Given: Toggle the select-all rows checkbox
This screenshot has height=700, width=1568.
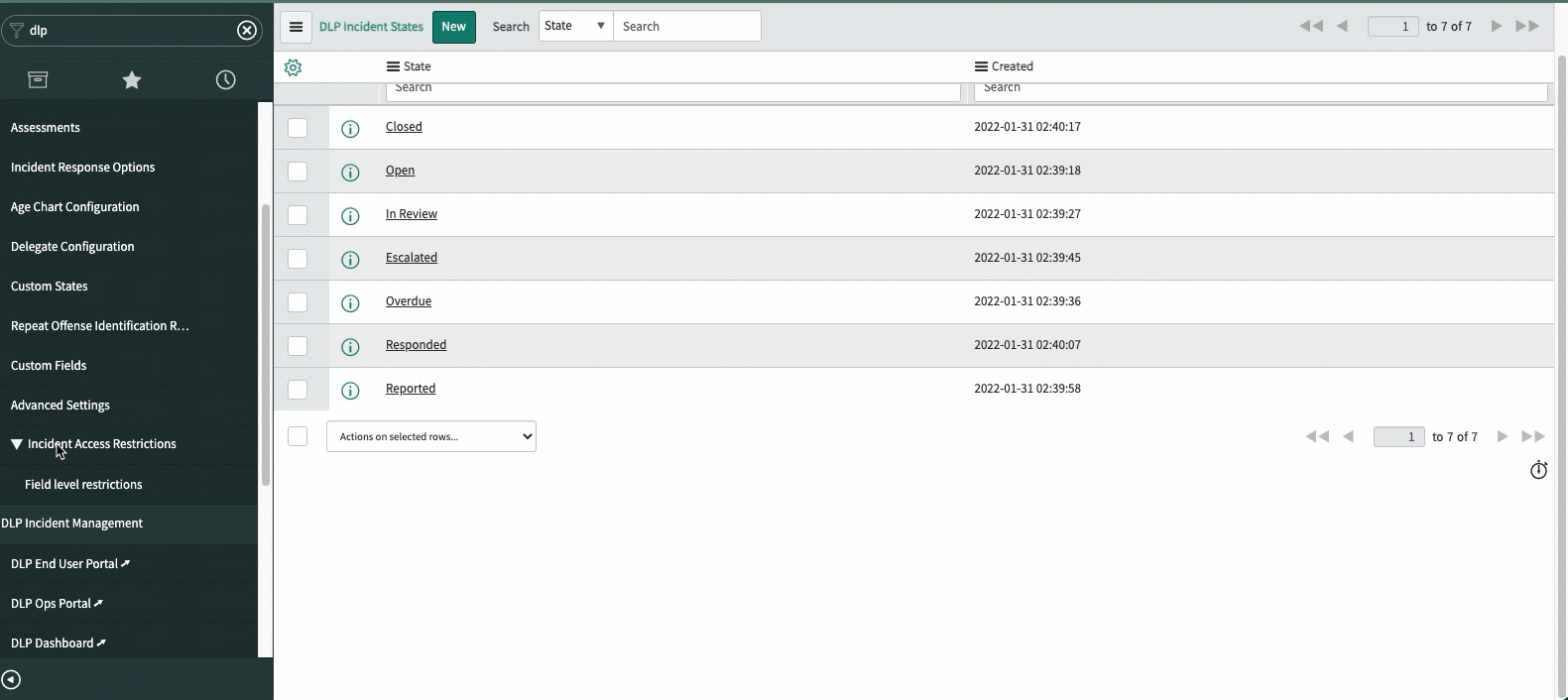Looking at the screenshot, I should click(298, 436).
